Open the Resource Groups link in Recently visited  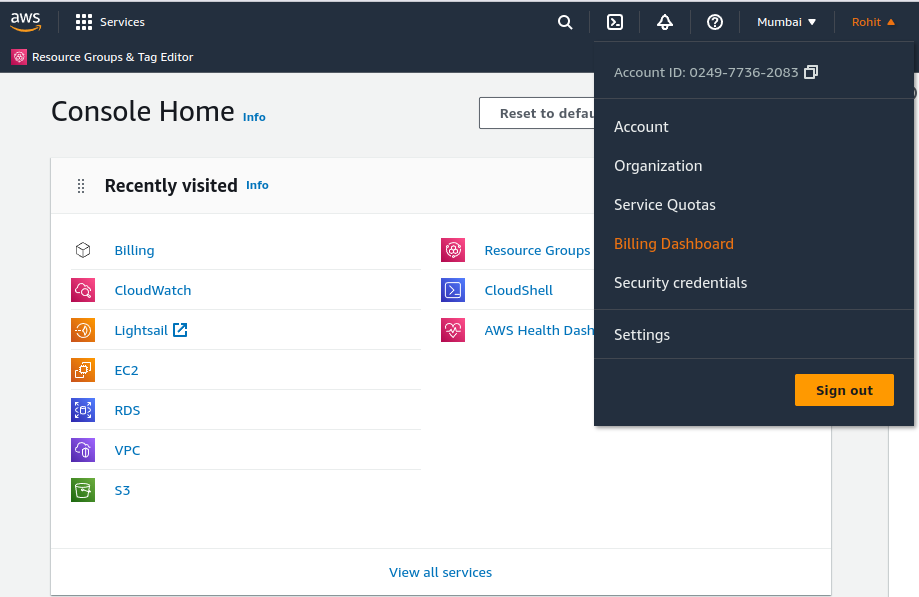point(537,250)
